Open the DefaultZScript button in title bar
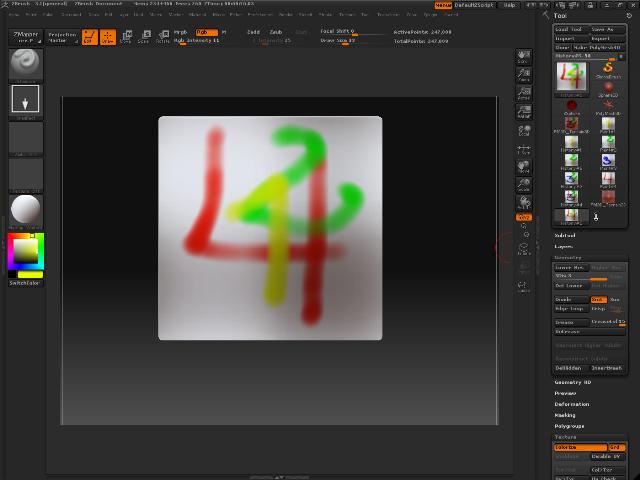Image resolution: width=640 pixels, height=480 pixels. pos(474,5)
